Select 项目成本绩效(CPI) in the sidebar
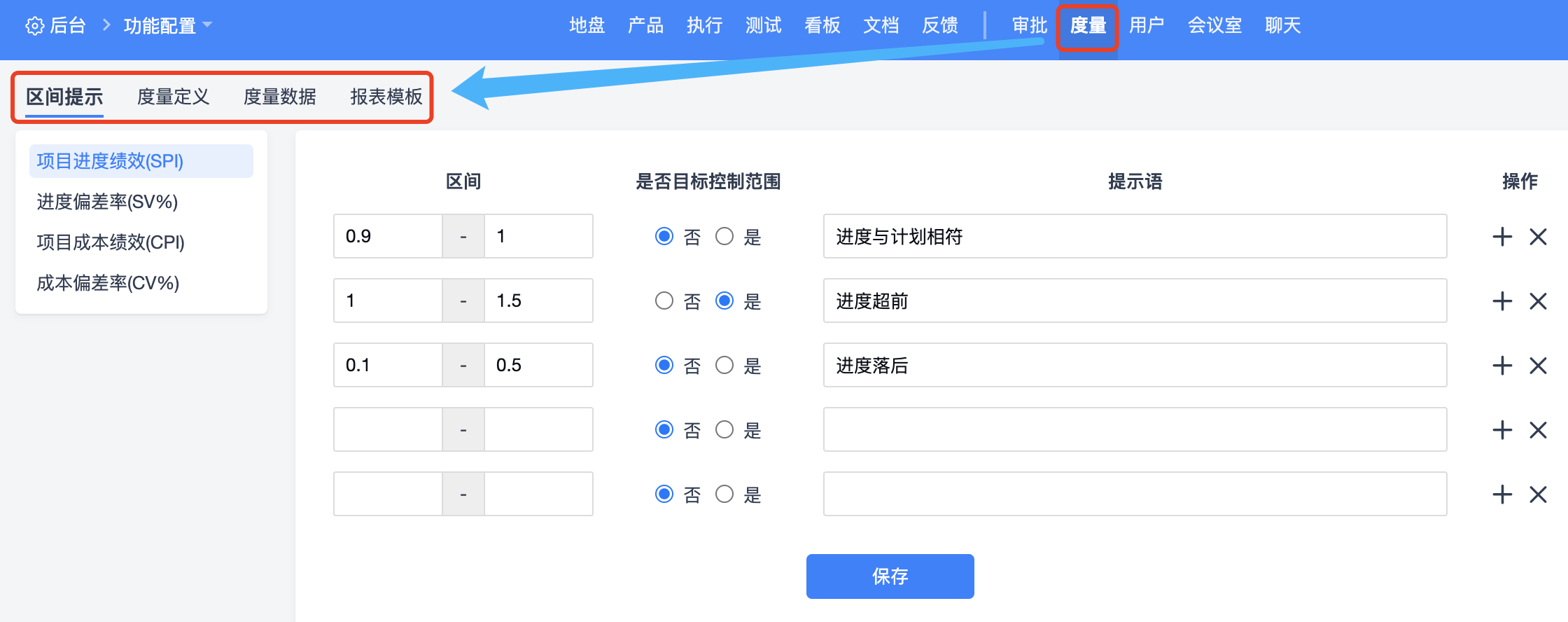 [111, 242]
